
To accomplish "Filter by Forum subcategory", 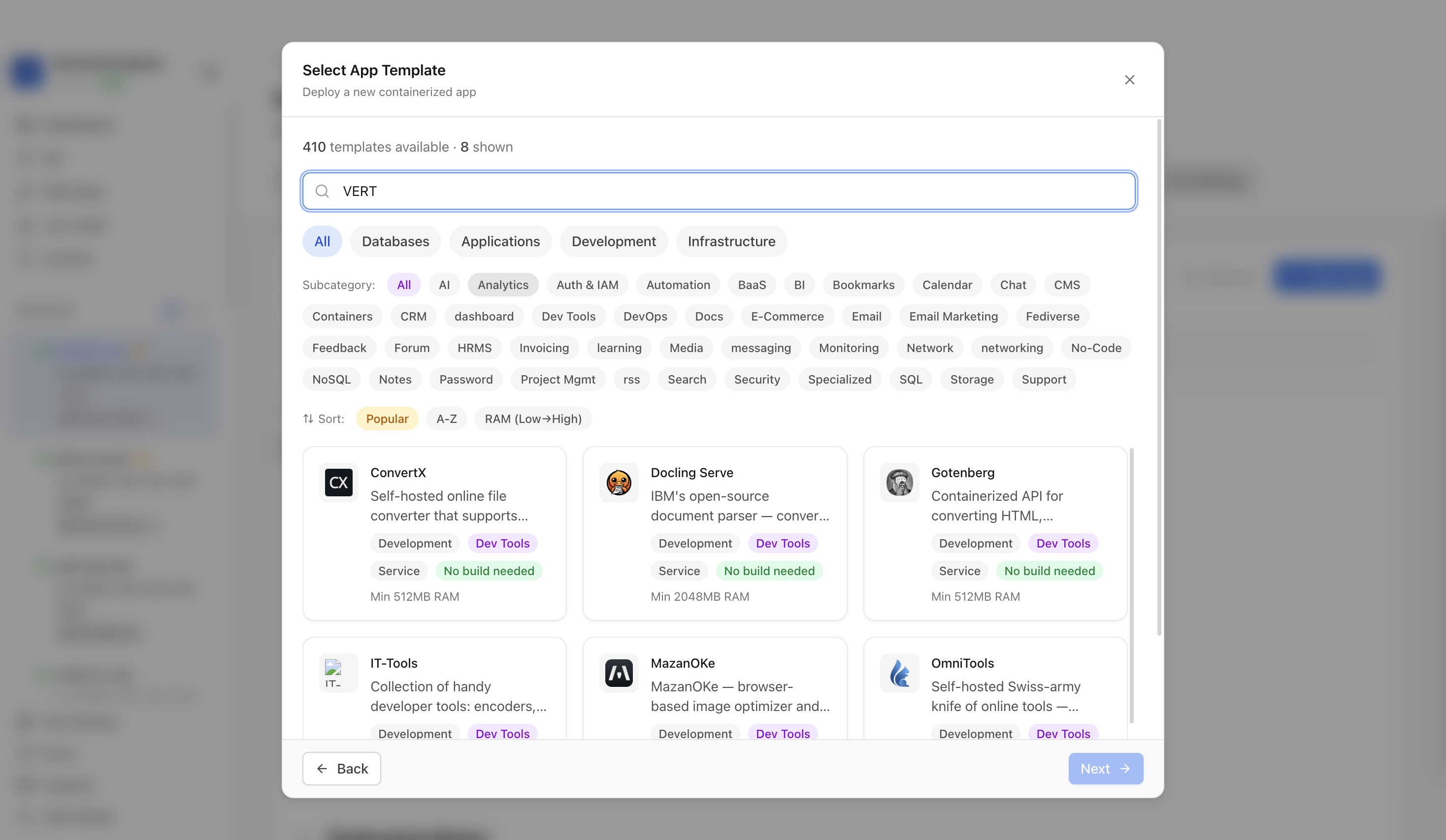I will pos(411,348).
